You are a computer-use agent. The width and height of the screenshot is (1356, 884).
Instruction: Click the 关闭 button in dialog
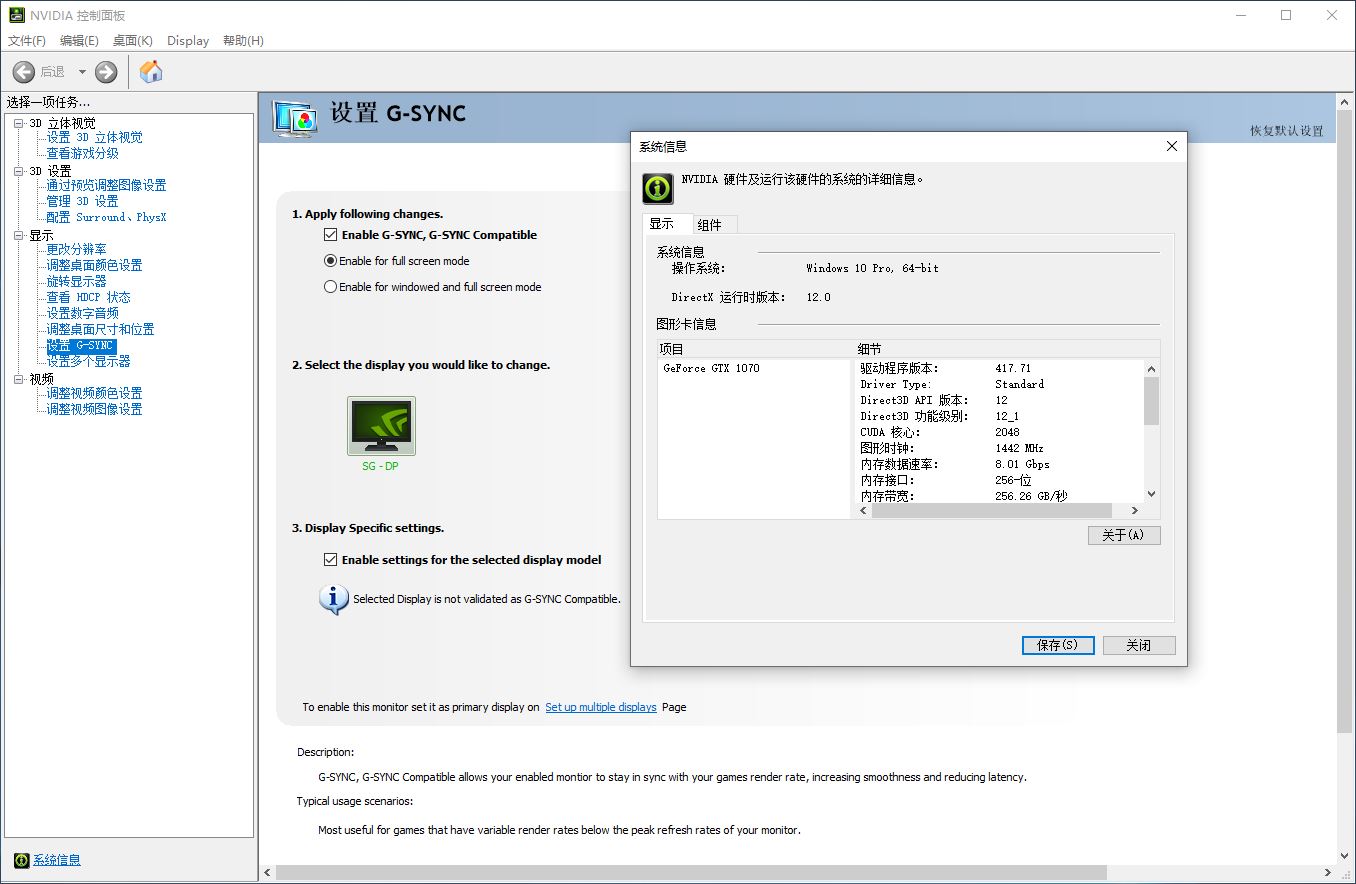click(x=1139, y=645)
